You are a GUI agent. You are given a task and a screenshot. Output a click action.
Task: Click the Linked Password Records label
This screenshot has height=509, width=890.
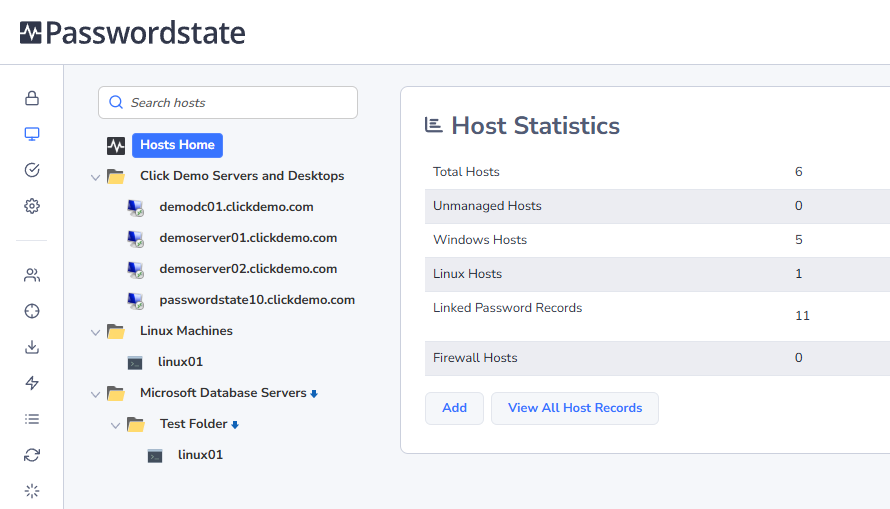point(507,308)
